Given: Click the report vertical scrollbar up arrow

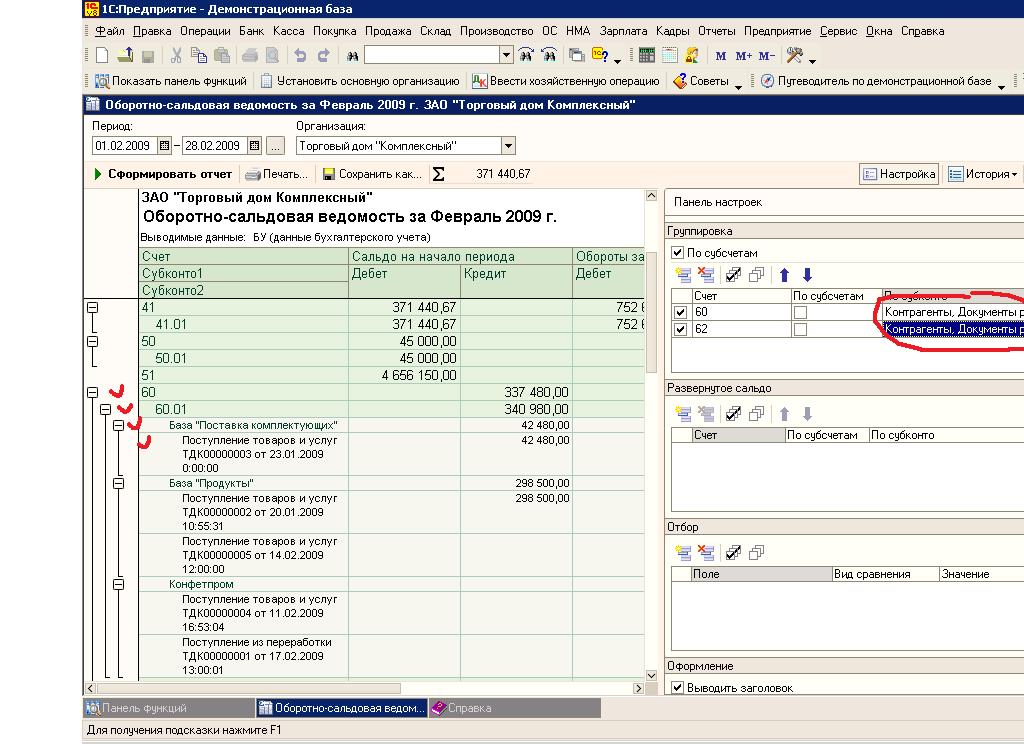Looking at the screenshot, I should coord(651,195).
